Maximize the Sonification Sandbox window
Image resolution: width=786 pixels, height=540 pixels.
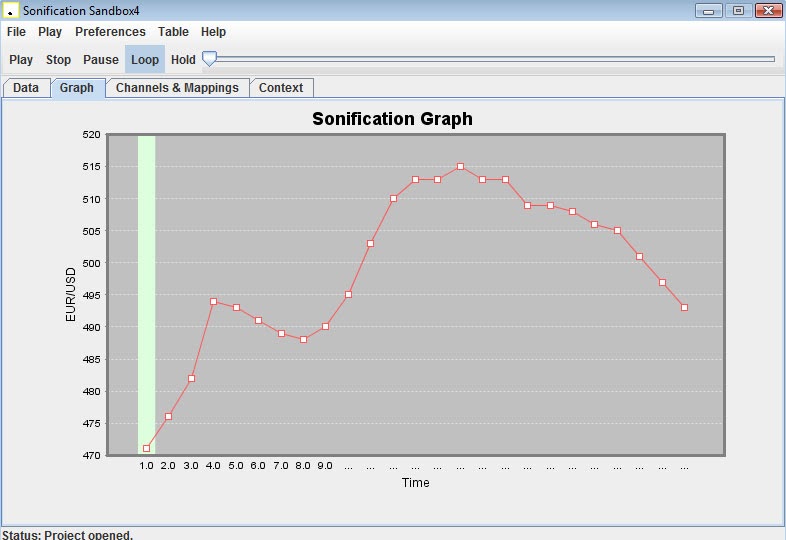pos(738,10)
